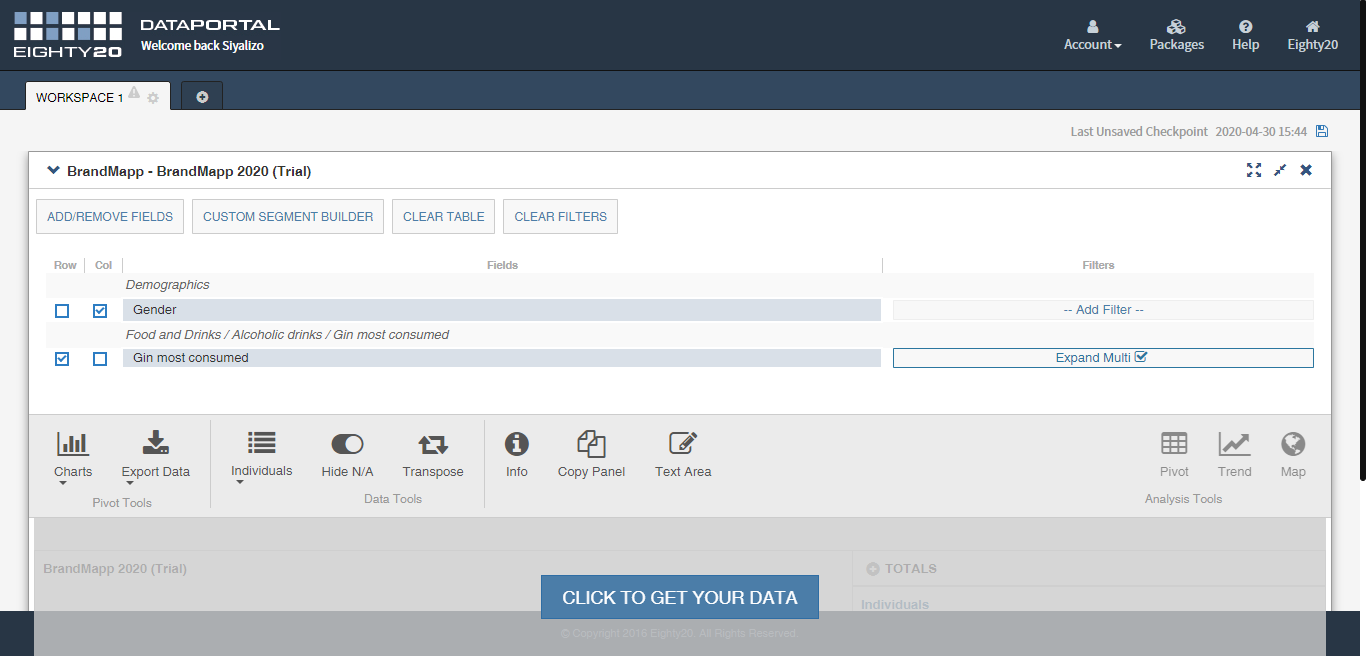Open Workspace 1 settings gear
This screenshot has width=1366, height=656.
pos(153,98)
